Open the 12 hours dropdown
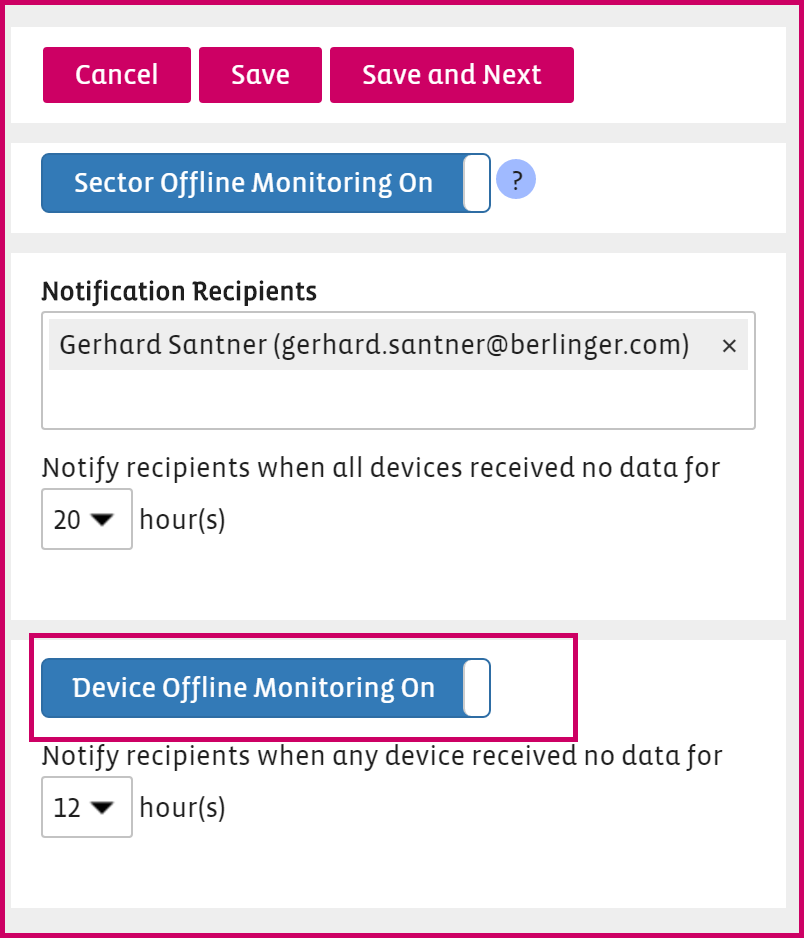The image size is (804, 938). click(x=86, y=807)
